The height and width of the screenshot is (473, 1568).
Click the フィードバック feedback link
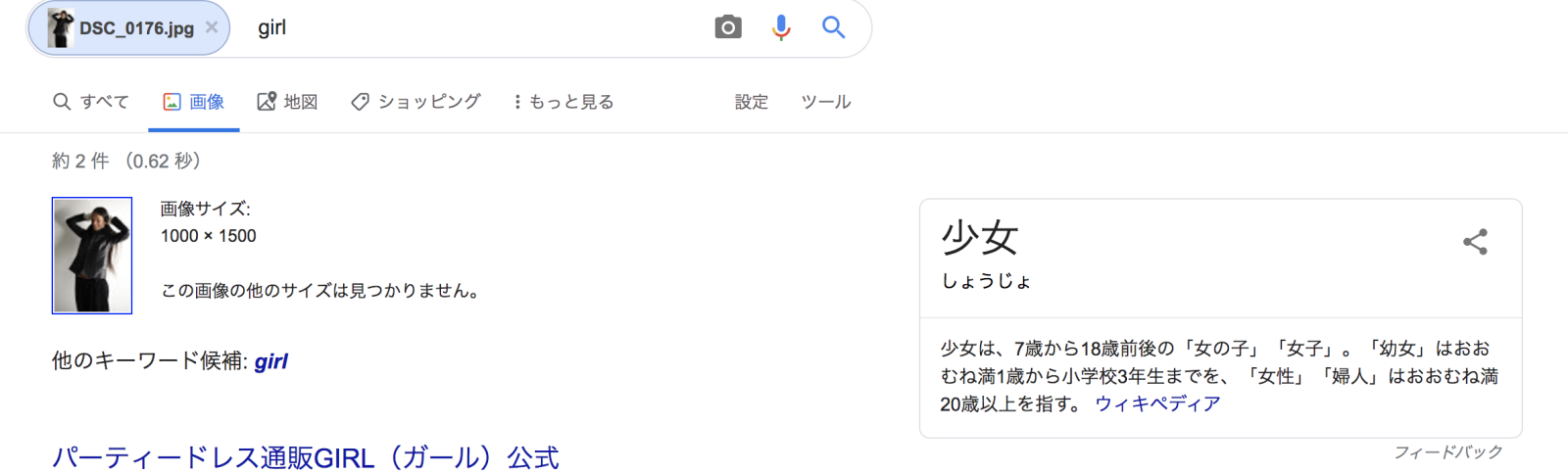[1448, 452]
